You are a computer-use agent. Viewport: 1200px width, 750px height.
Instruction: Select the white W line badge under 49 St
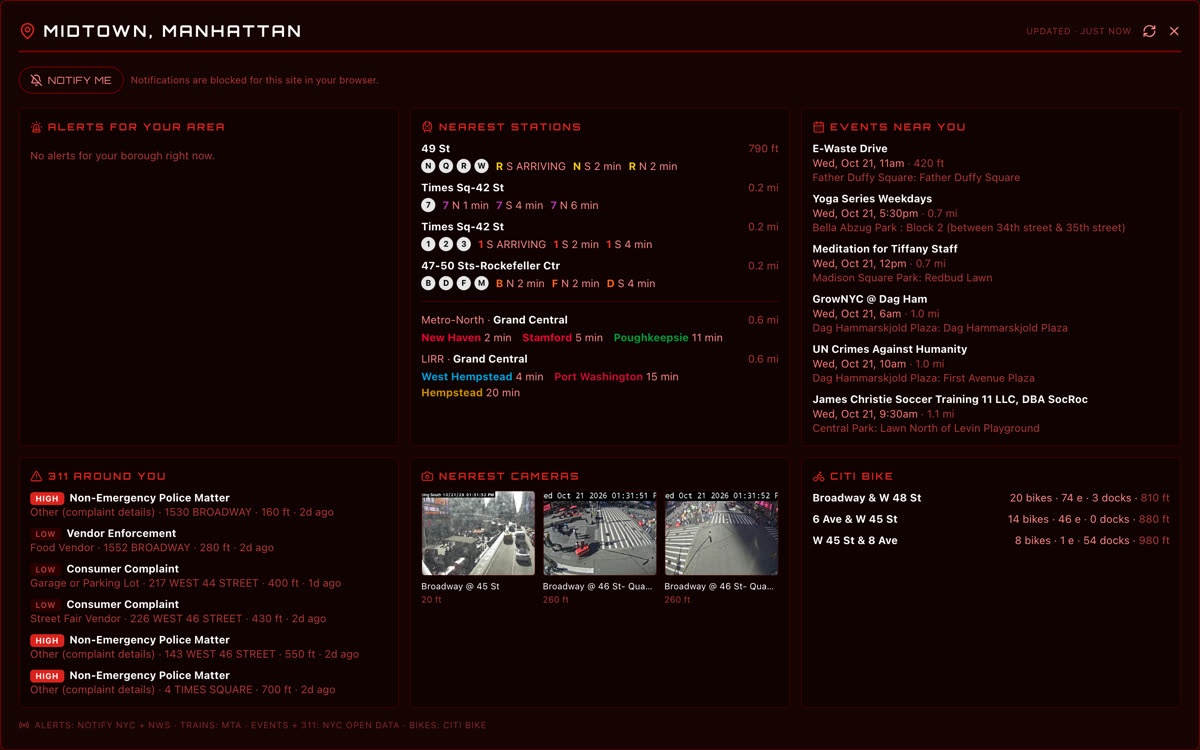(x=481, y=166)
